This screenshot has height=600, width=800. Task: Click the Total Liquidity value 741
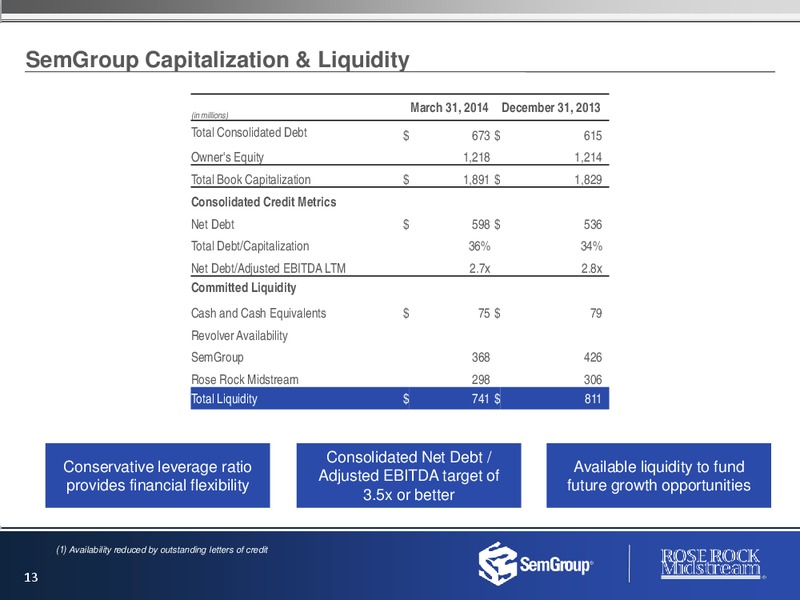pos(481,399)
